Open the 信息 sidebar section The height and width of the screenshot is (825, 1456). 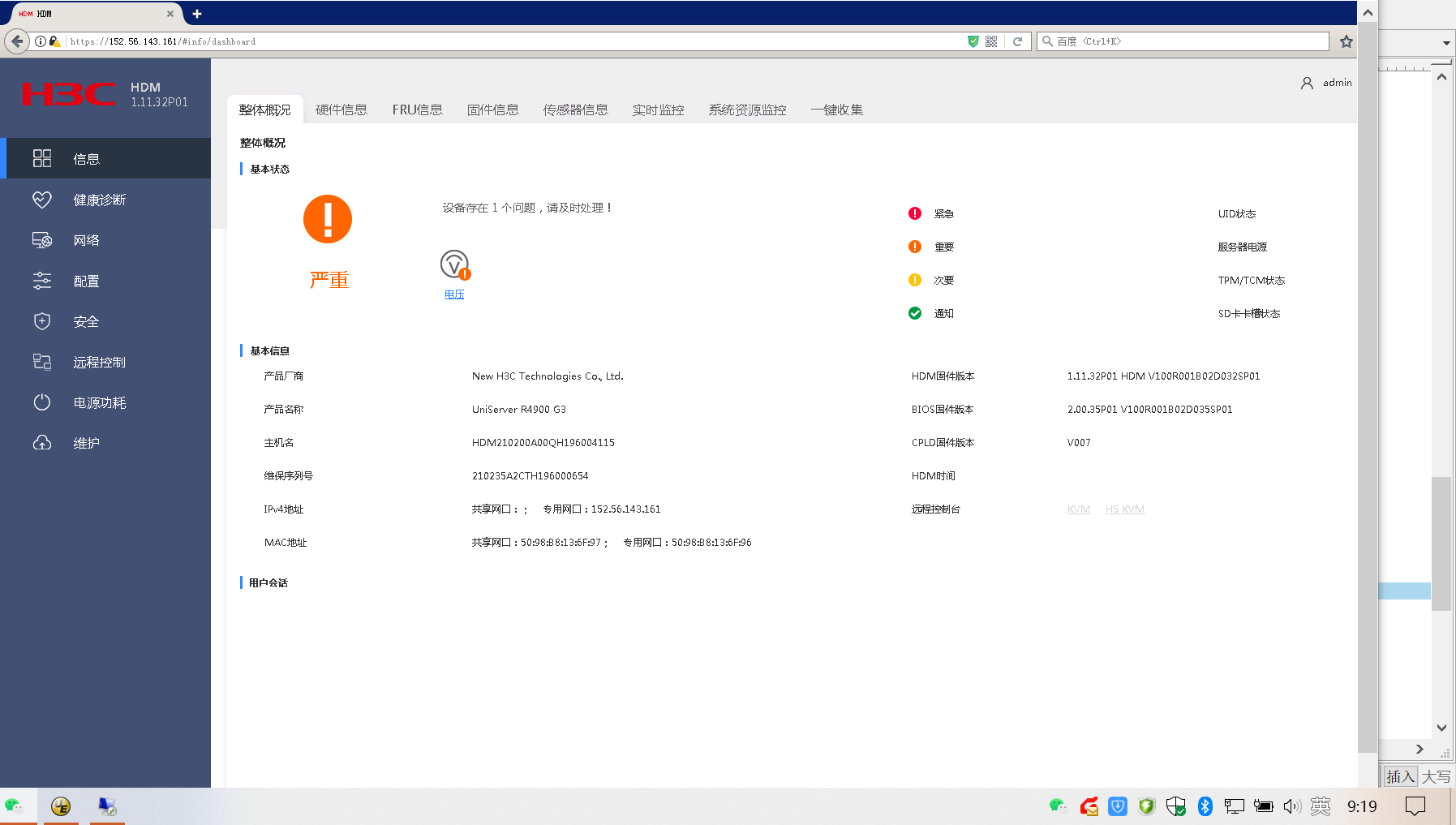(x=105, y=158)
